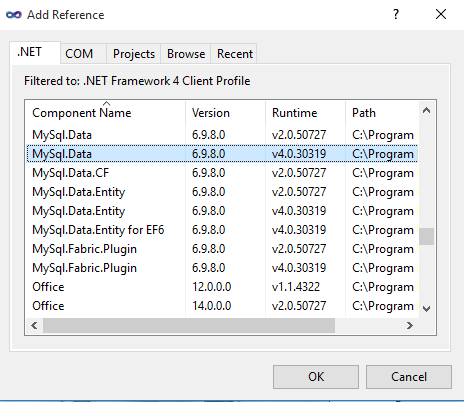Click the path cell of MySql.Data.Entity for EF6

pyautogui.click(x=383, y=230)
